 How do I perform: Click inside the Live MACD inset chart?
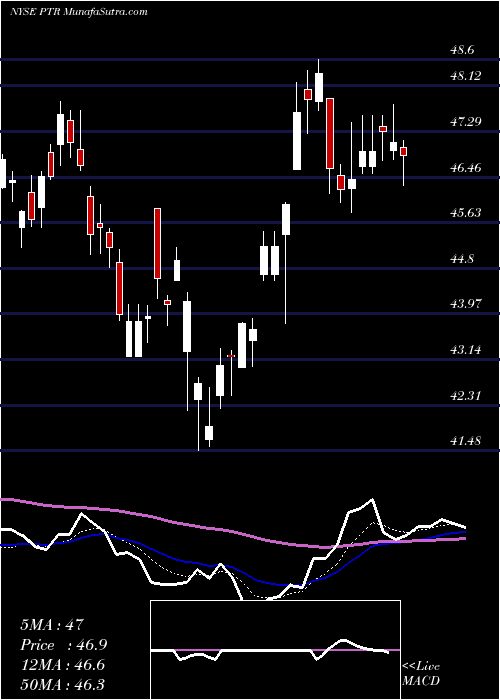(275, 650)
